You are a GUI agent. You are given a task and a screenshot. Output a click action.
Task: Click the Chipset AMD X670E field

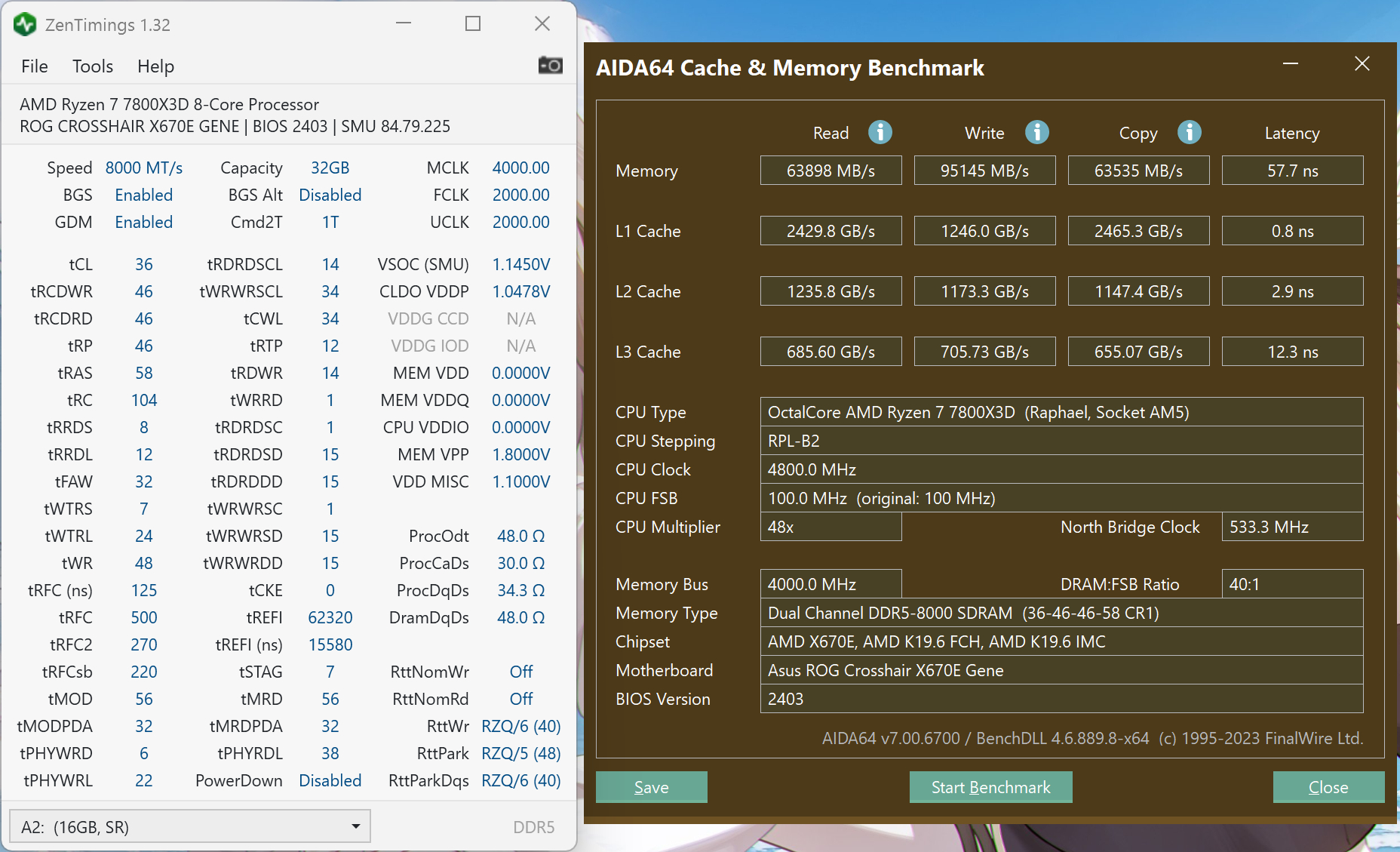[x=1061, y=641]
